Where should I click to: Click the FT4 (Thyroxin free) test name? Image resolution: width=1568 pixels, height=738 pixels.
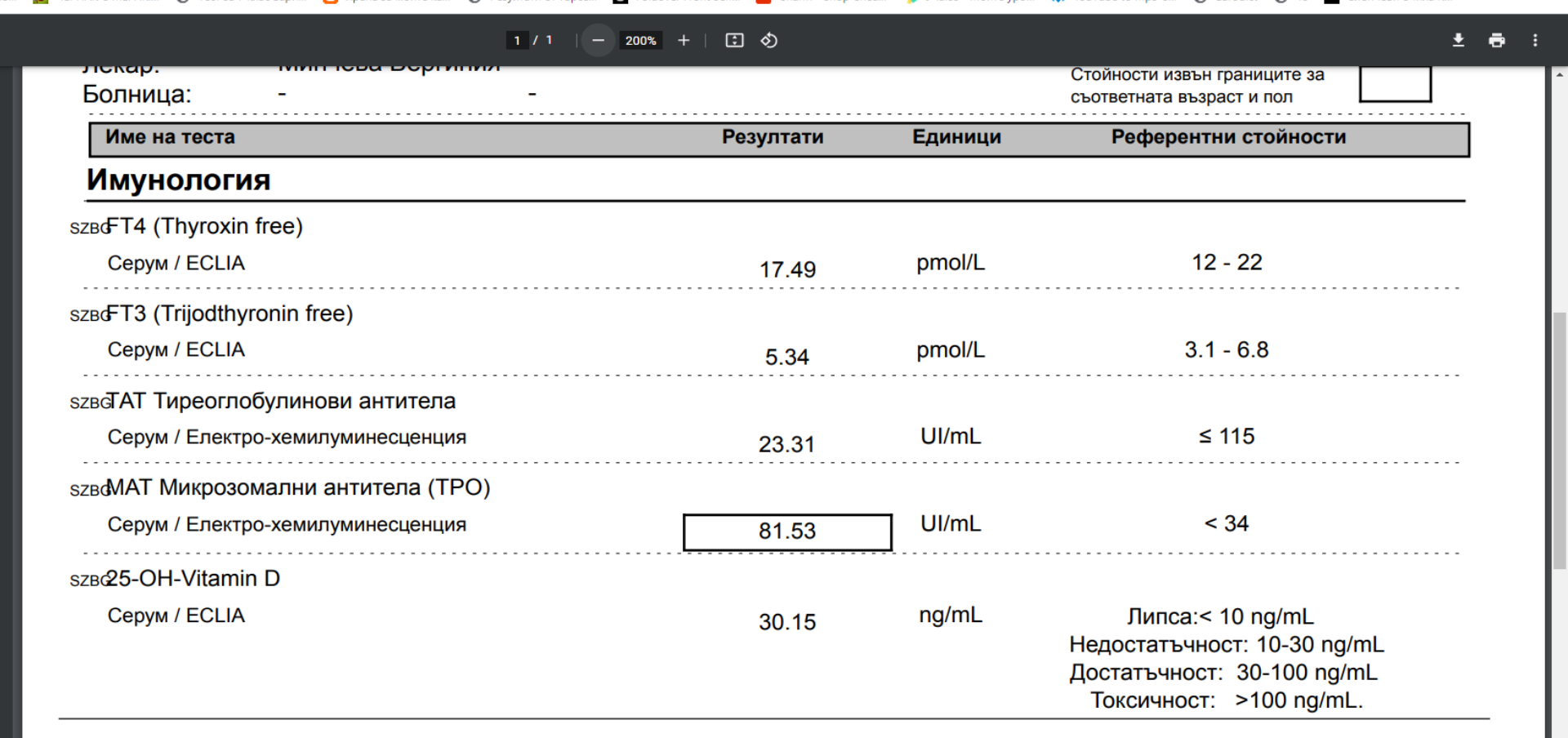point(204,226)
